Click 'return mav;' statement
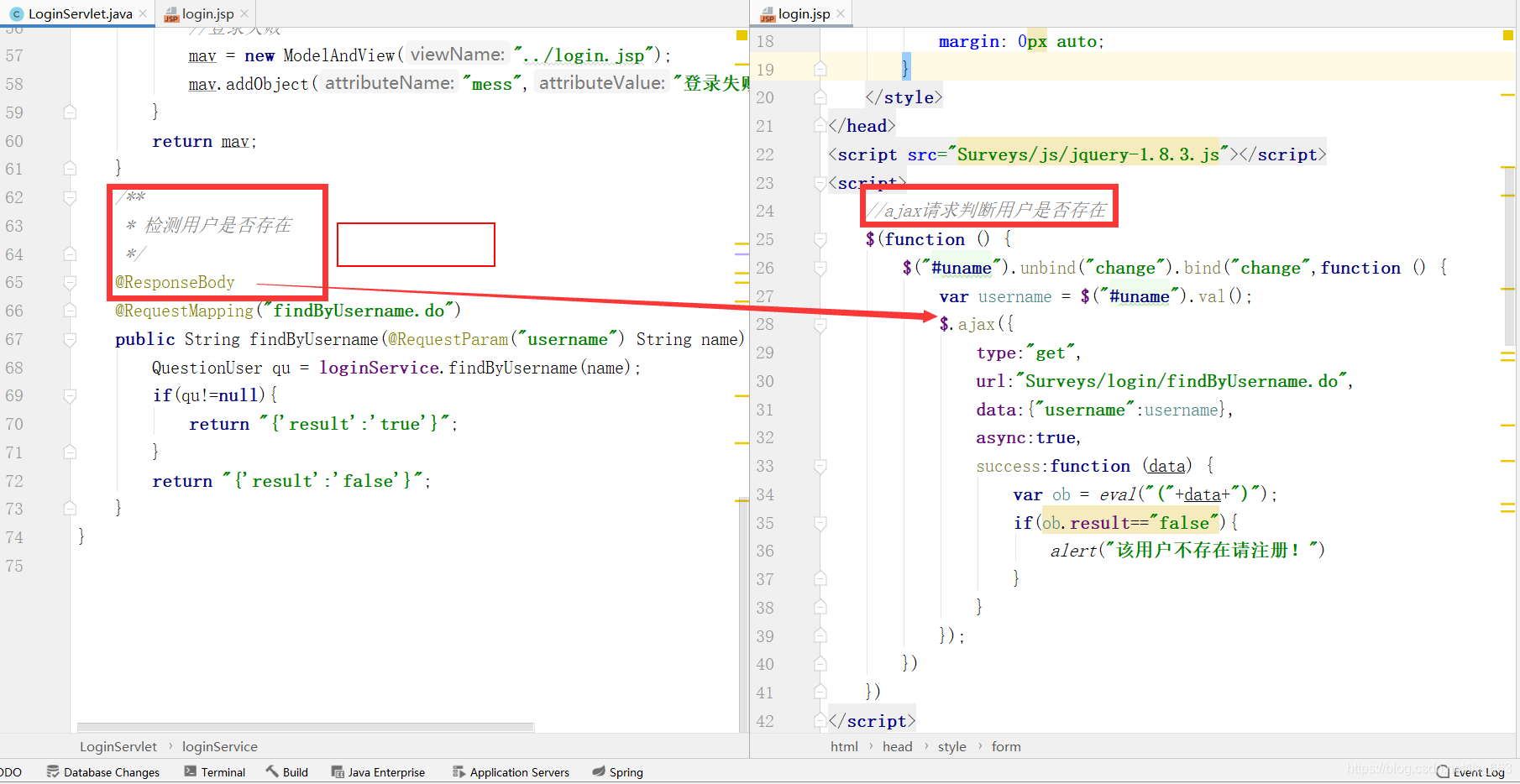This screenshot has width=1520, height=784. [x=204, y=142]
